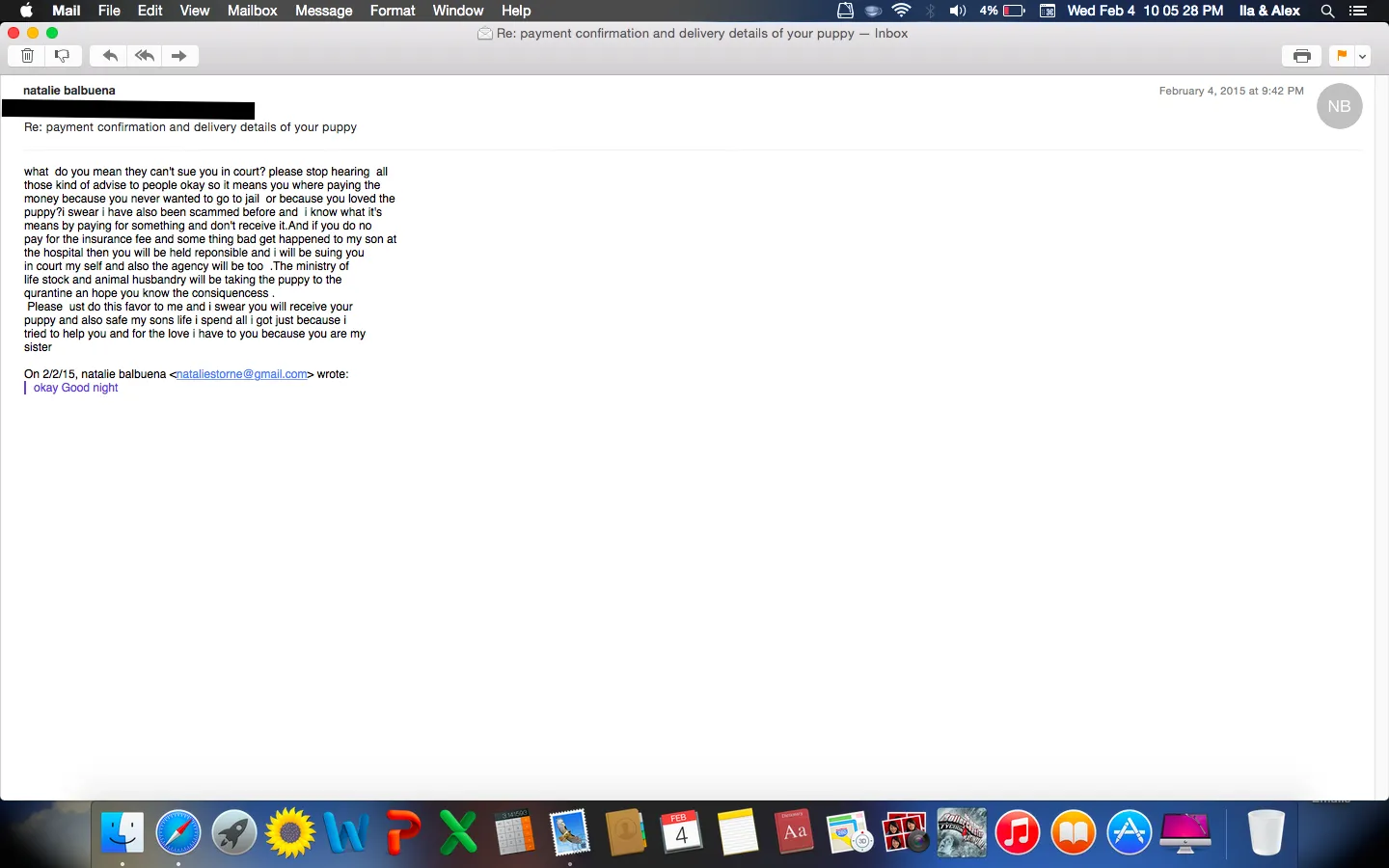
Task: Open the Wi-Fi status menu
Action: click(901, 11)
